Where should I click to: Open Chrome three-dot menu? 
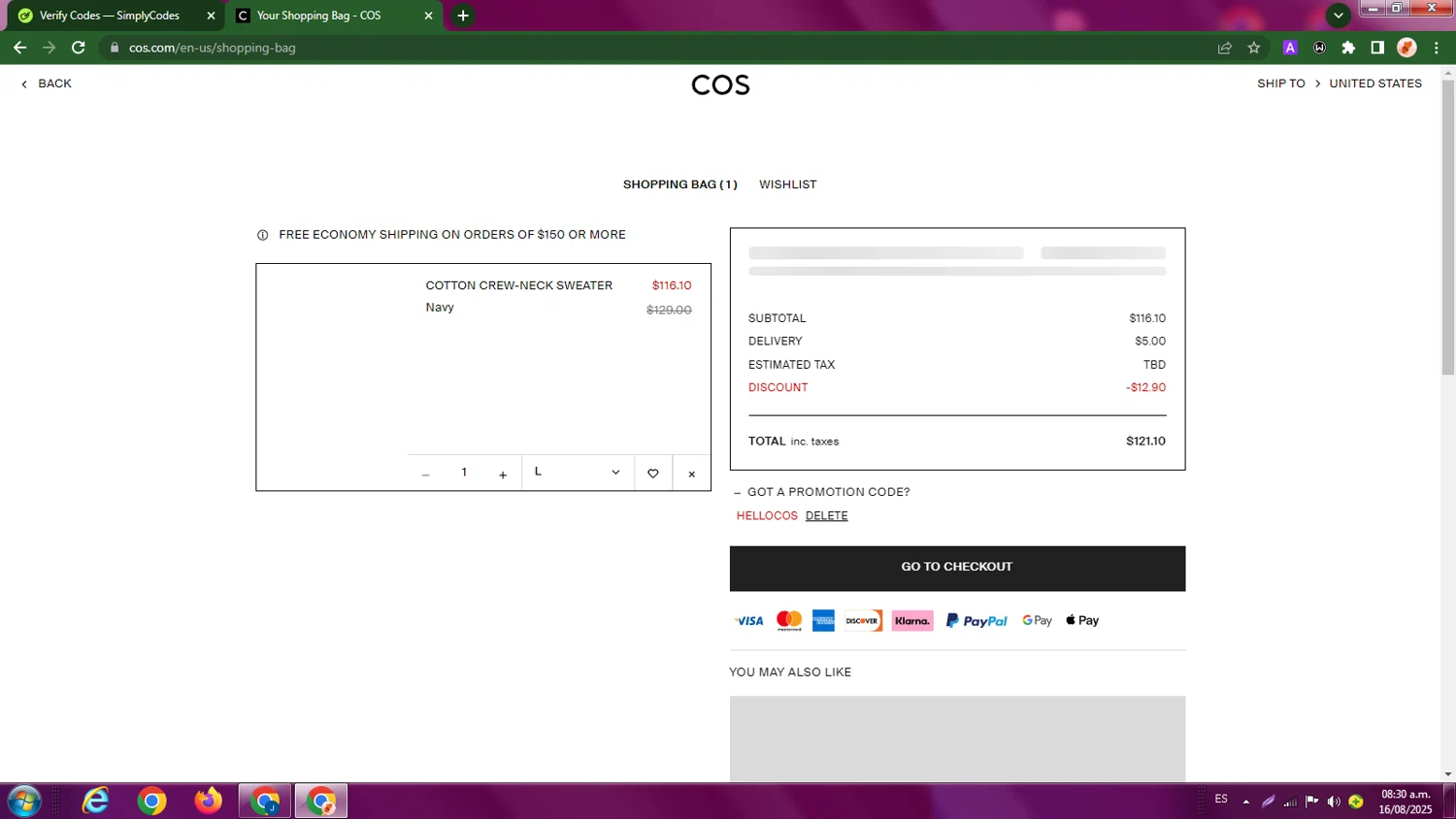(1437, 48)
